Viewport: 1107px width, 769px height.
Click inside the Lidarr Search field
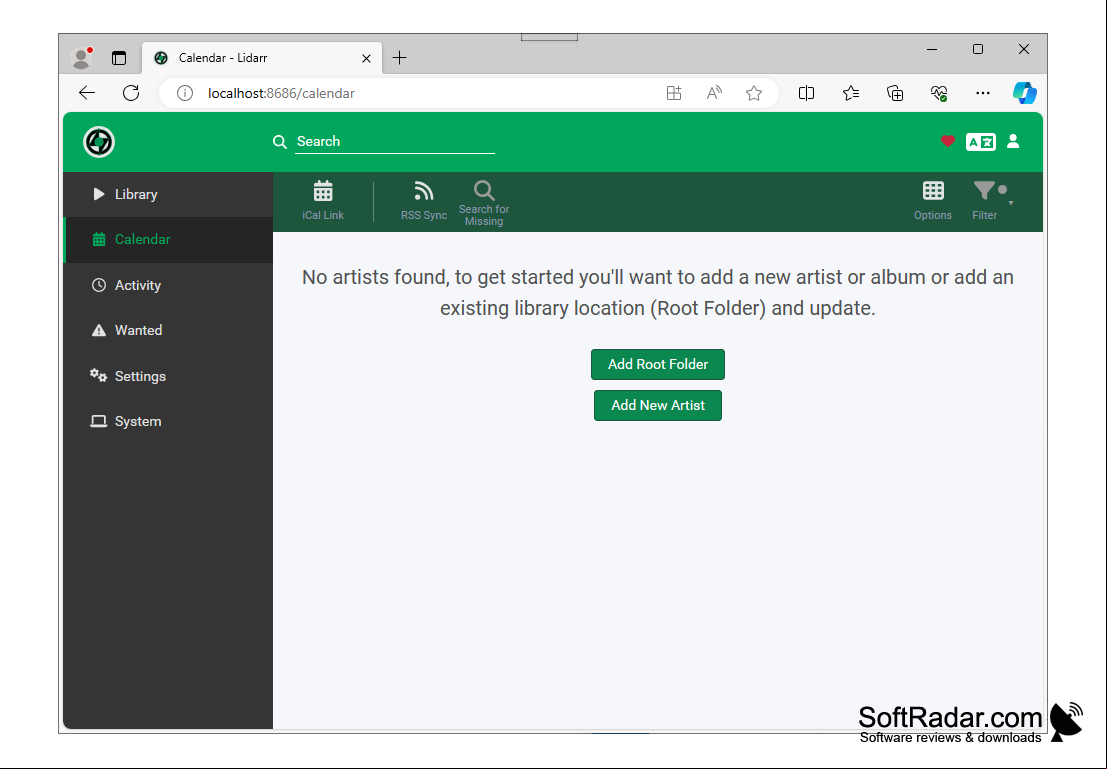coord(395,141)
